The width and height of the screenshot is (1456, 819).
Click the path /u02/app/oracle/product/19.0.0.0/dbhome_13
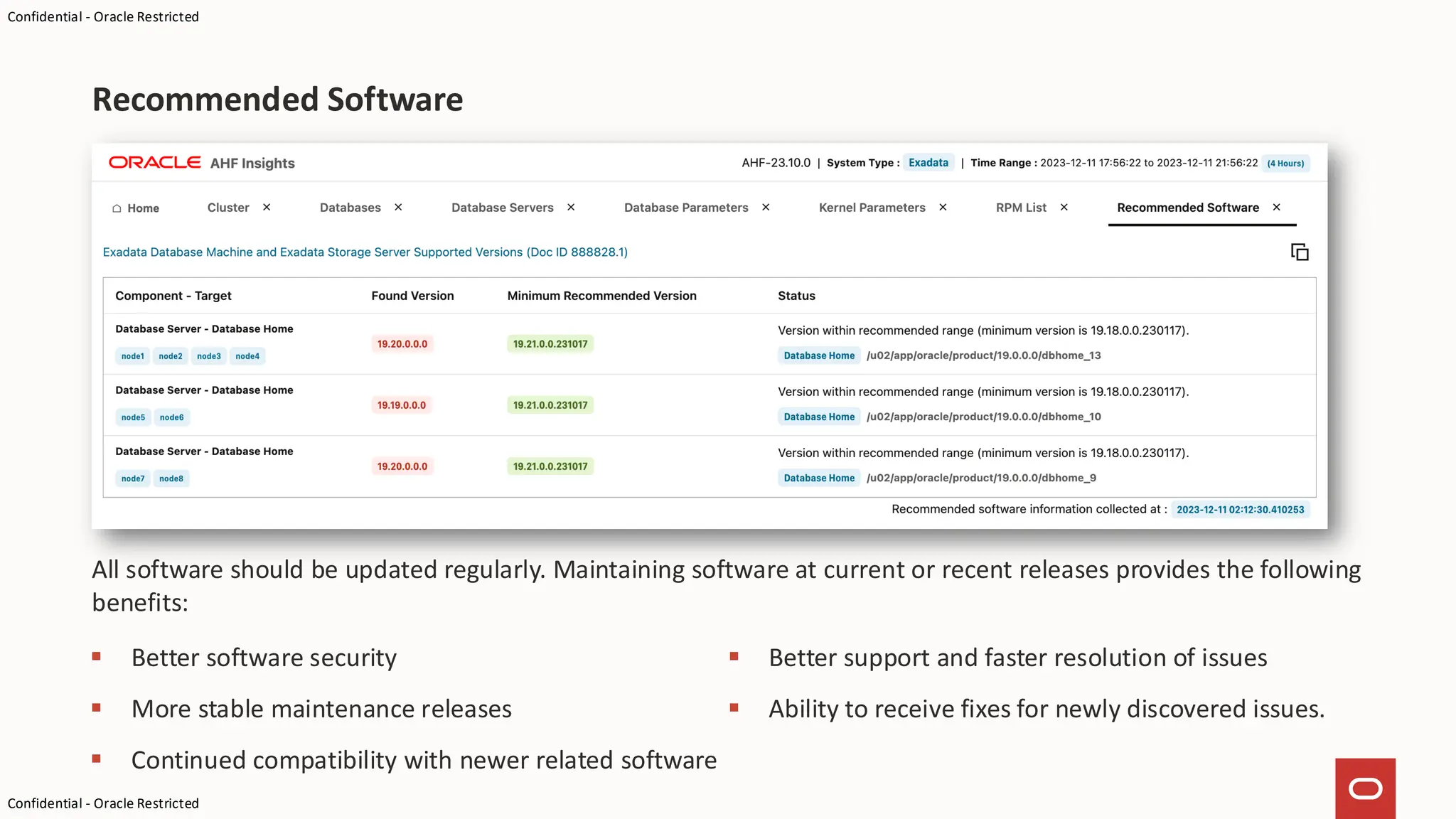point(984,355)
